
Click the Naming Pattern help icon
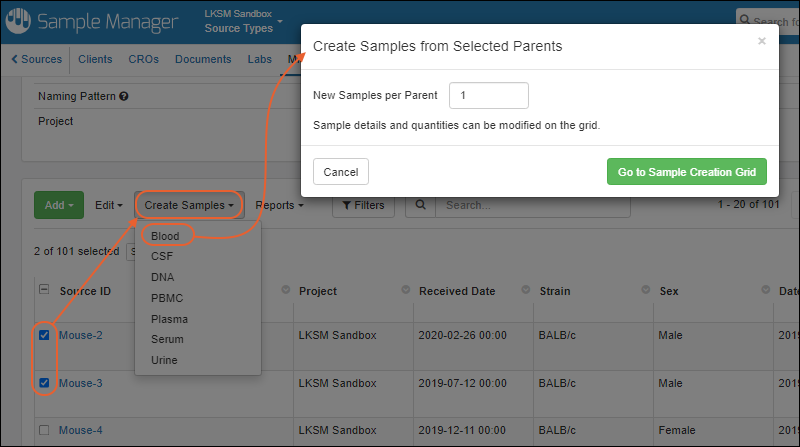(124, 97)
